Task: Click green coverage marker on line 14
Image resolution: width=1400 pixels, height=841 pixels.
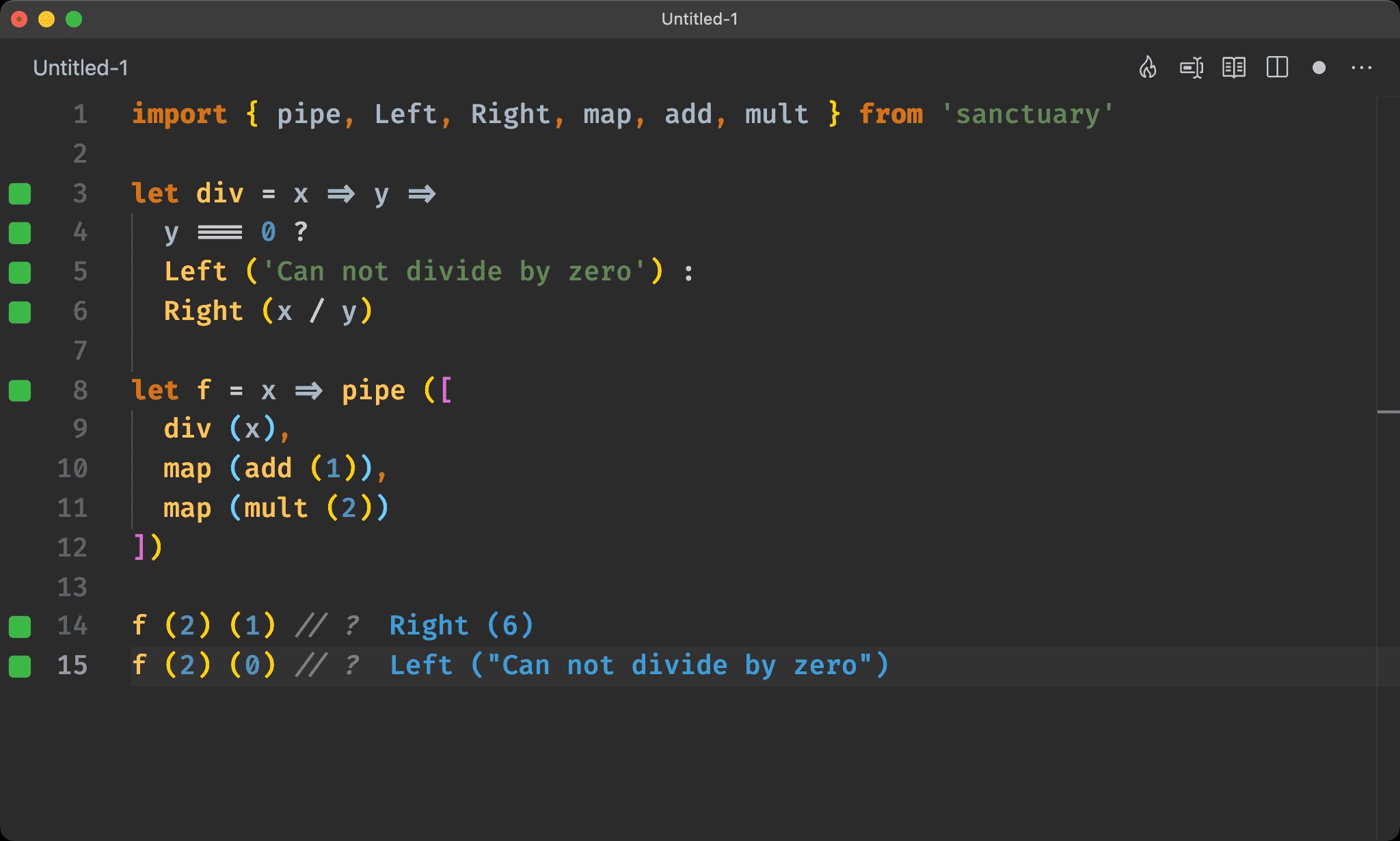Action: (20, 626)
